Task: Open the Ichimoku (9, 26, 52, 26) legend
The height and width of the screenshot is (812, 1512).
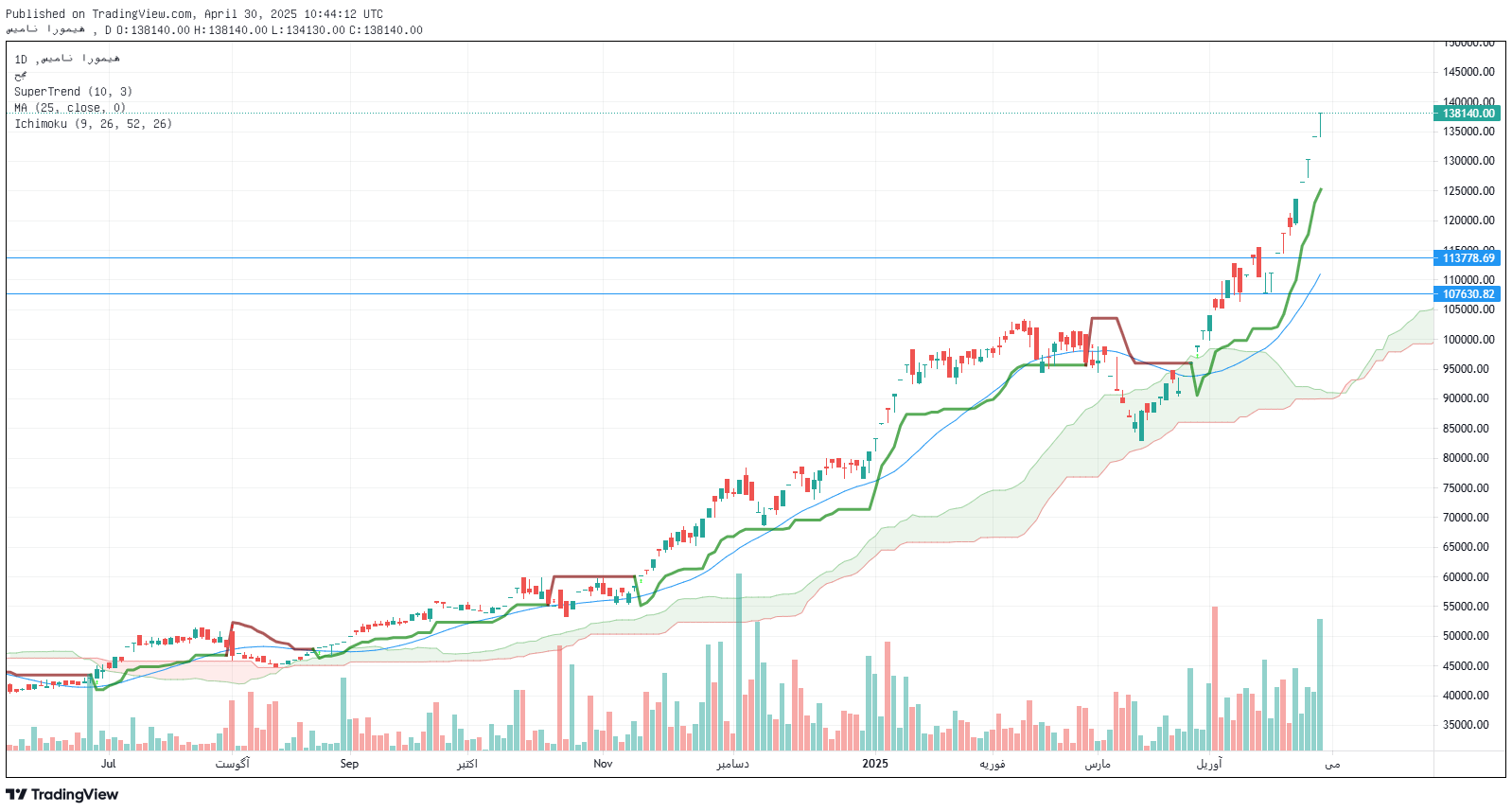Action: click(x=93, y=124)
